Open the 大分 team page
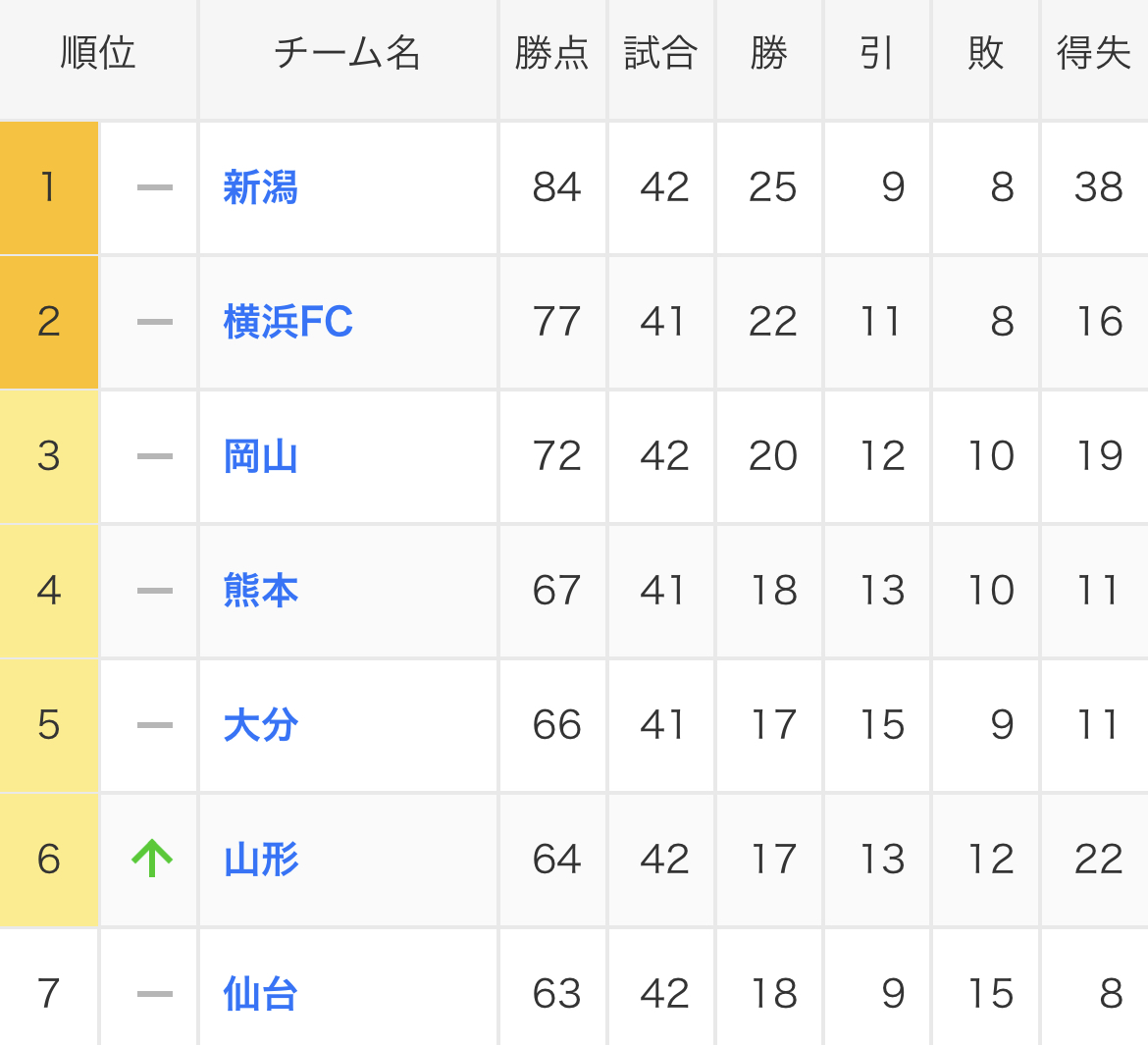This screenshot has height=1045, width=1148. [260, 725]
